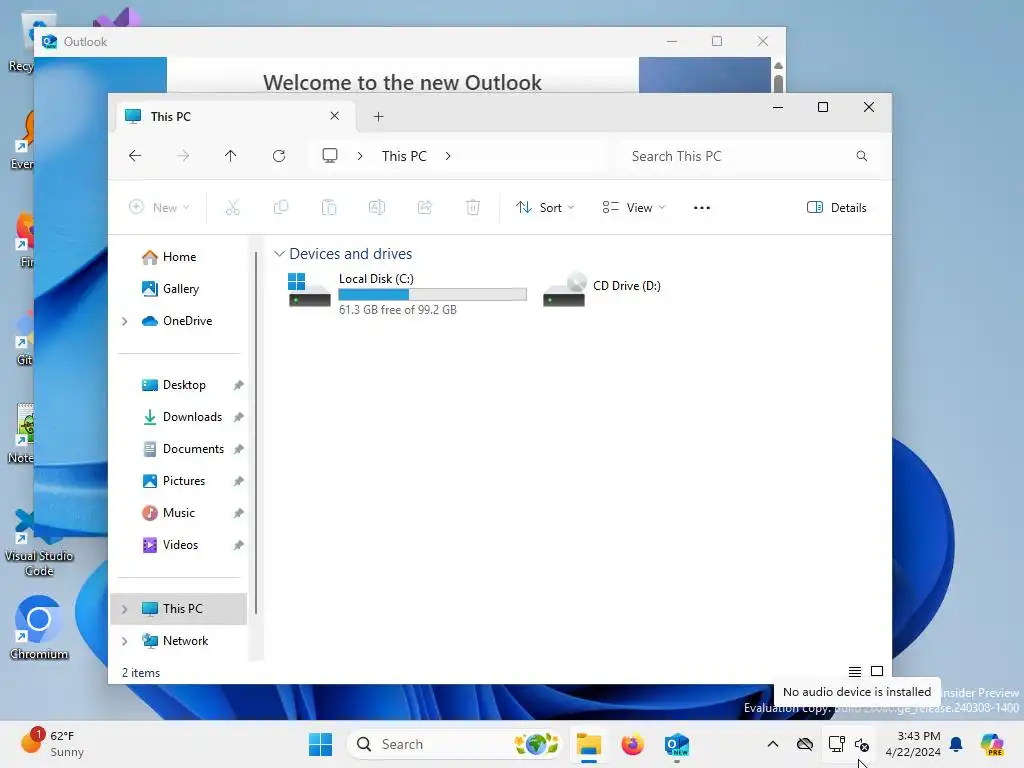
Task: Select Home in the navigation pane
Action: click(178, 257)
